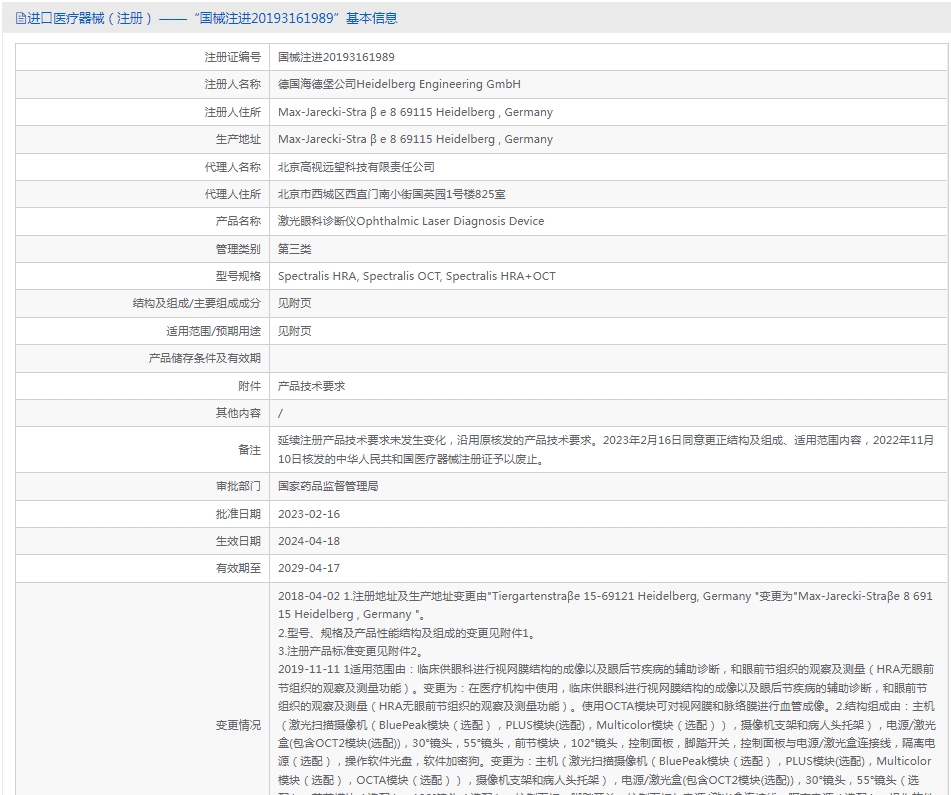The width and height of the screenshot is (951, 795).
Task: Click the 备注 label
Action: (249, 450)
